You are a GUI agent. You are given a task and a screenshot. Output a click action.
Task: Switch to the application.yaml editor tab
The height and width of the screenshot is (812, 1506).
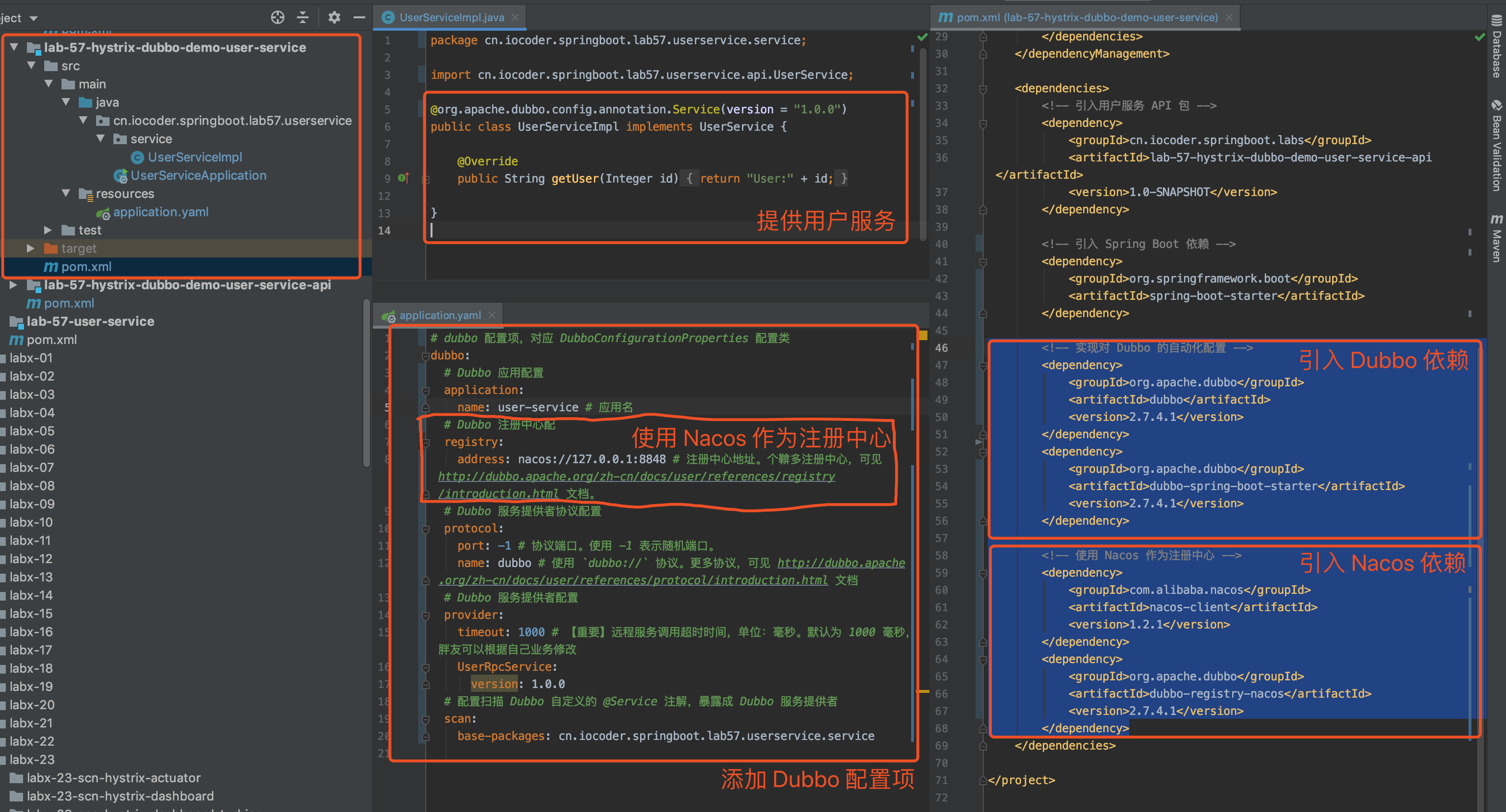[440, 315]
